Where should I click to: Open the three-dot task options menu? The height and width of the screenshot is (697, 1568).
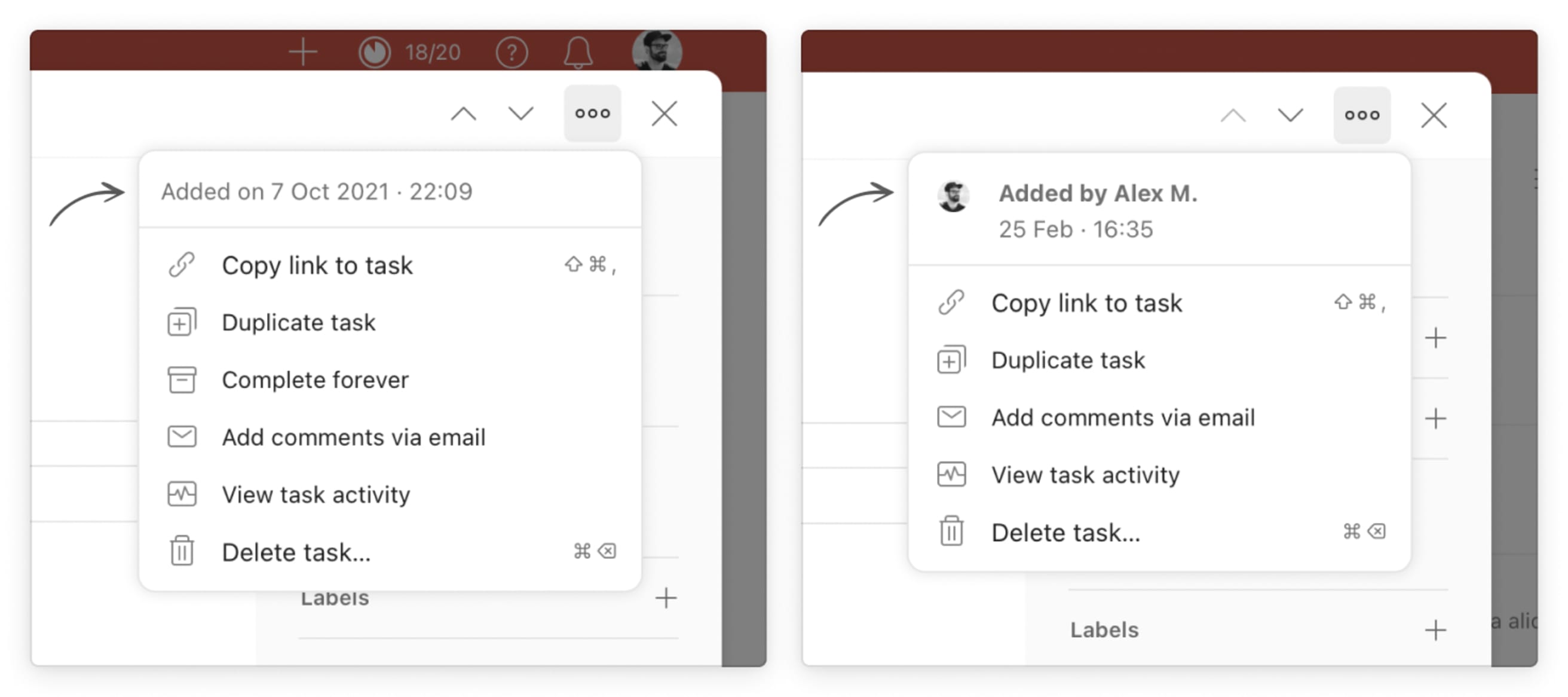592,112
